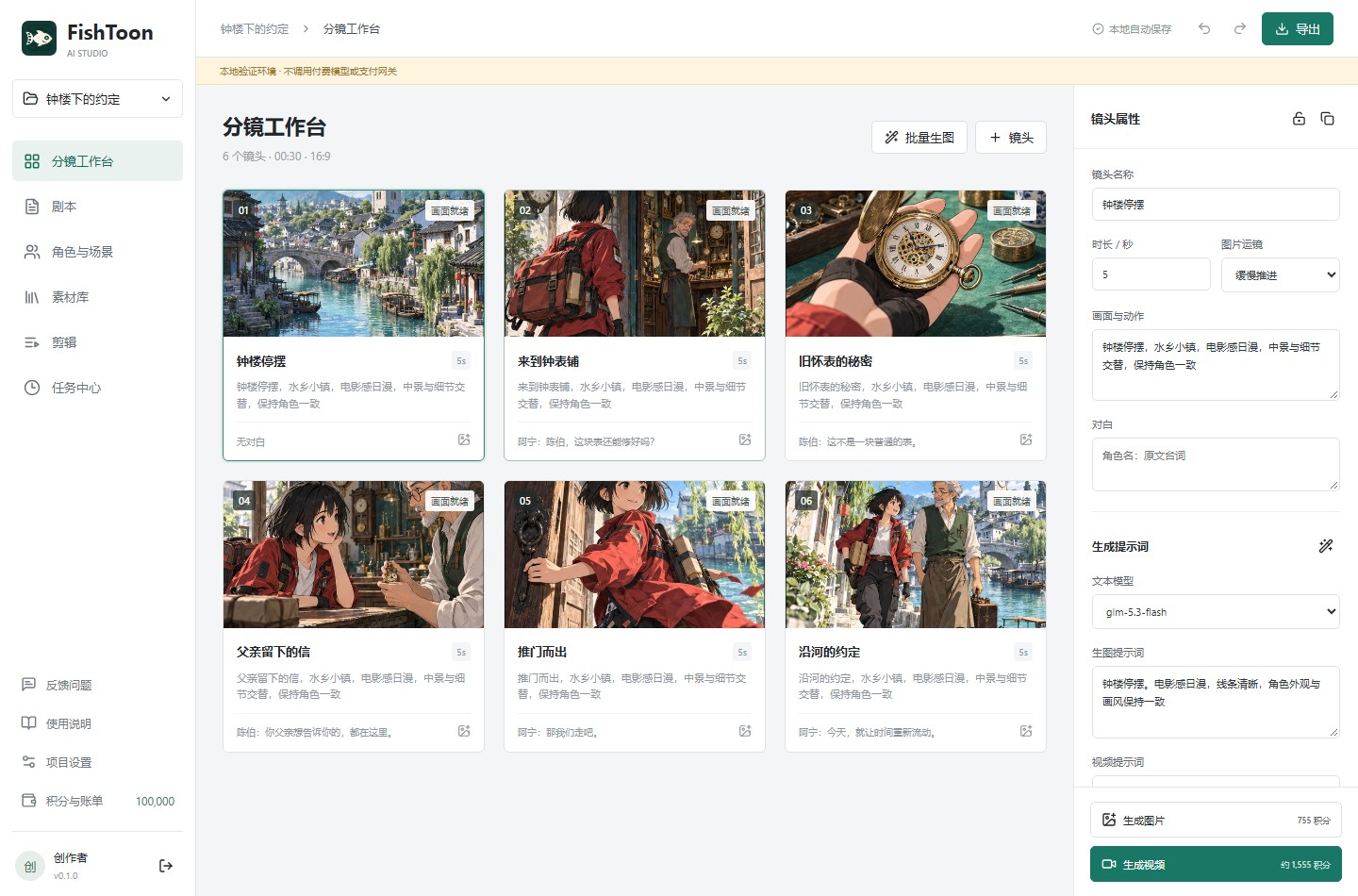Select shot 03 pocket watch thumbnail
The width and height of the screenshot is (1358, 896).
[x=916, y=263]
